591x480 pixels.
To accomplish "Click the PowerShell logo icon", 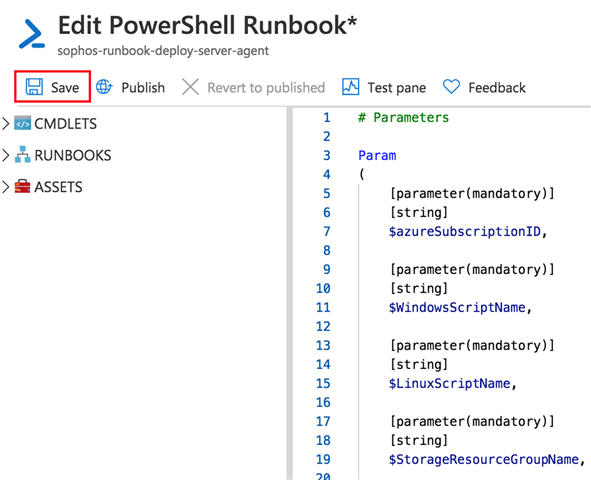I will click(x=32, y=35).
